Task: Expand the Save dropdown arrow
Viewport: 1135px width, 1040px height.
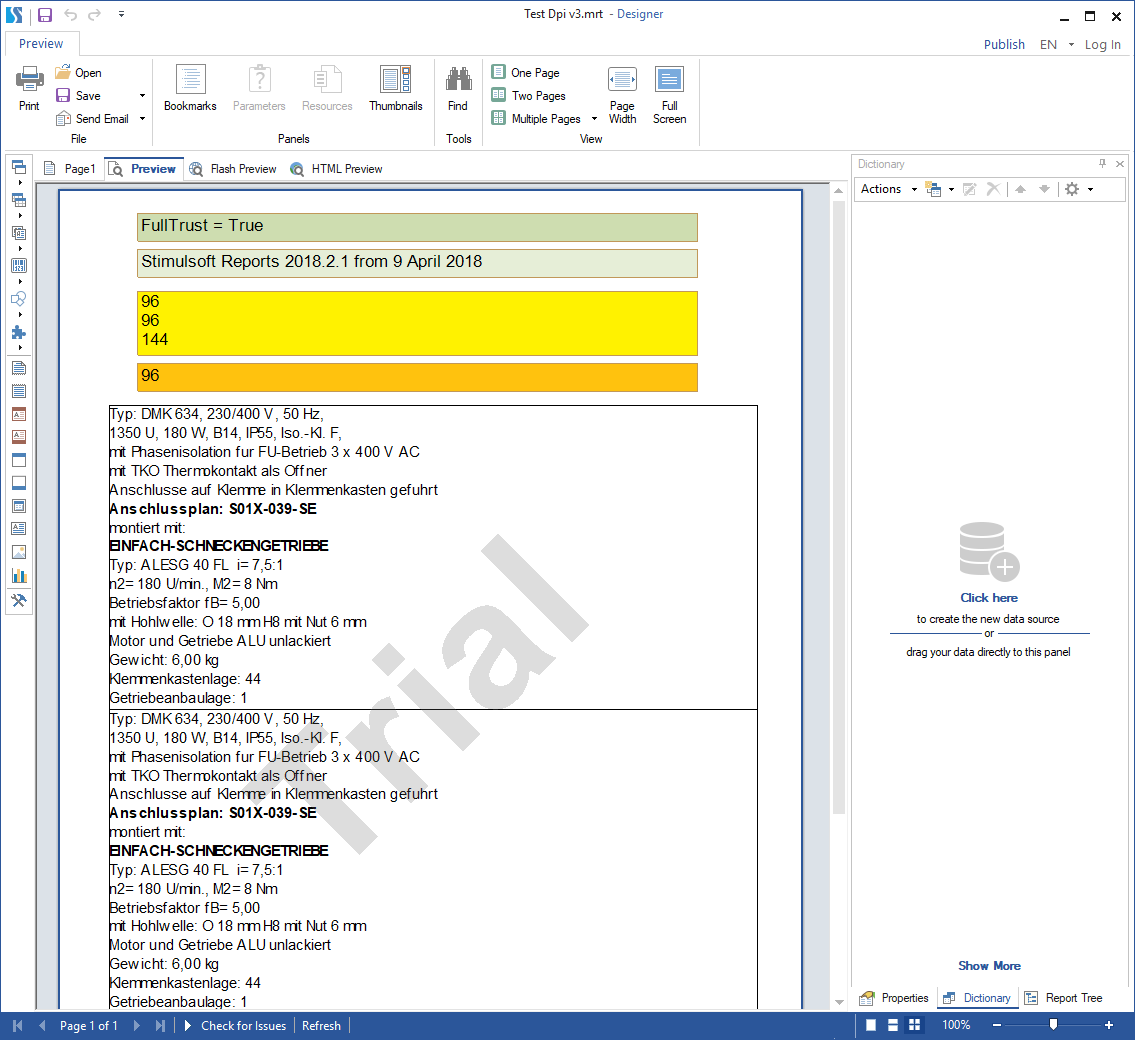Action: (x=143, y=96)
